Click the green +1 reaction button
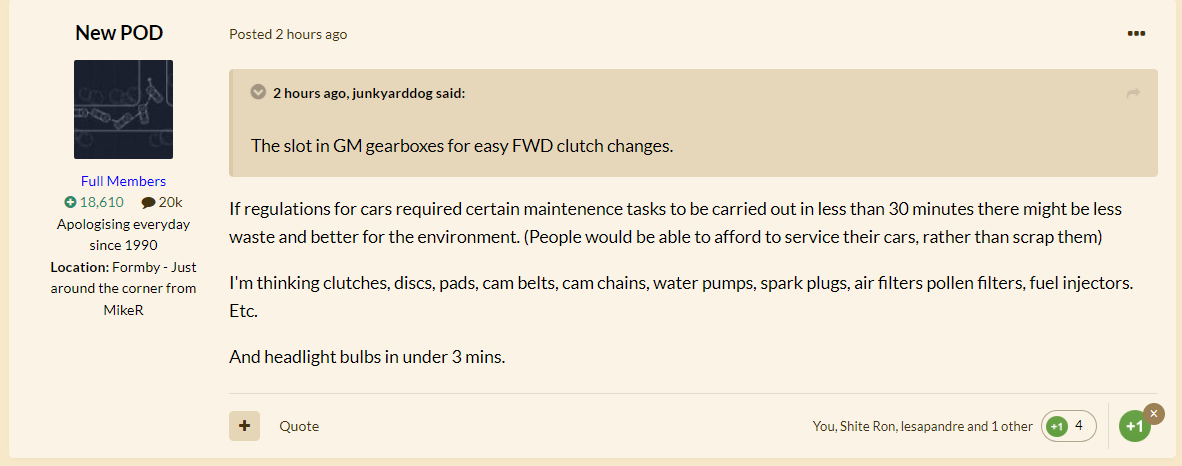The width and height of the screenshot is (1182, 466). [1134, 427]
